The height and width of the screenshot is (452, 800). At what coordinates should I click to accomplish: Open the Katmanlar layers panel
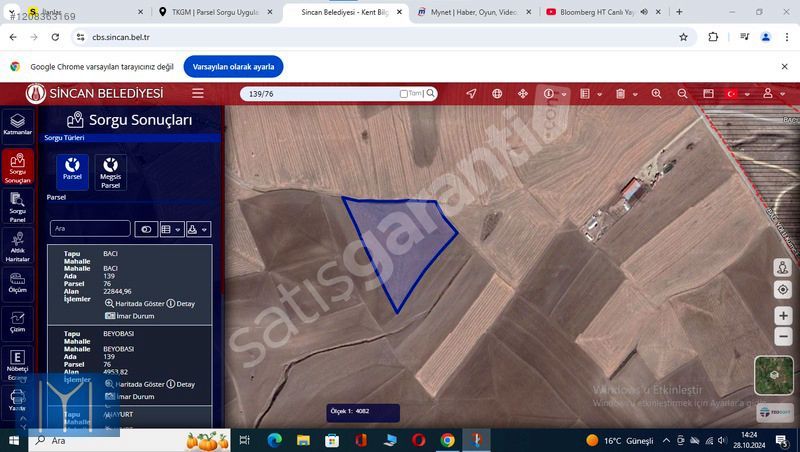tap(17, 124)
